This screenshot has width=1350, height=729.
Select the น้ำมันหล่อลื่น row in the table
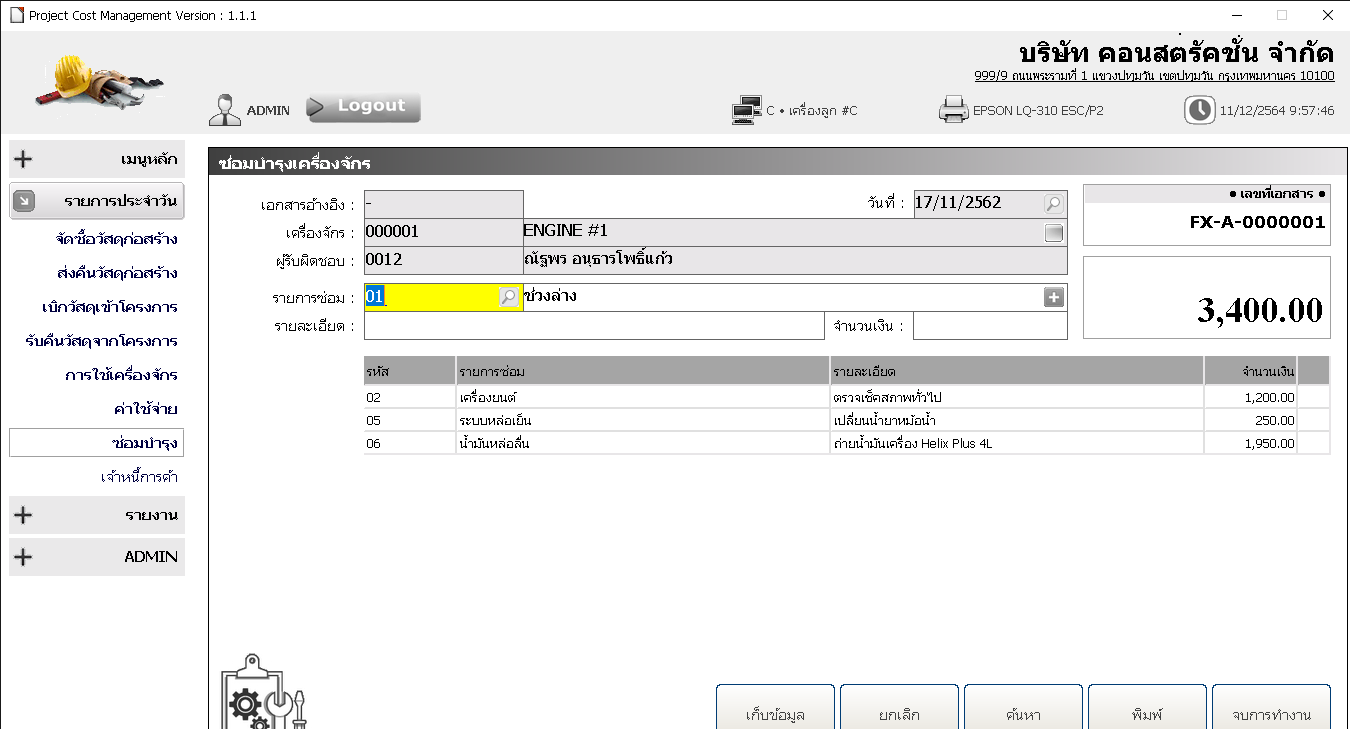(x=640, y=443)
